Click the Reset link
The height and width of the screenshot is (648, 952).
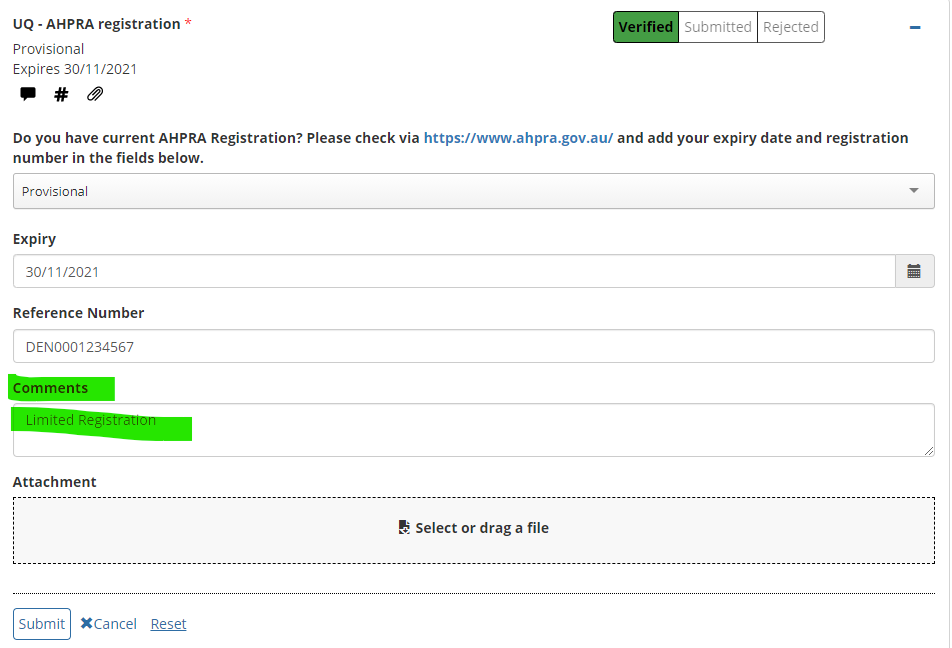pyautogui.click(x=168, y=624)
